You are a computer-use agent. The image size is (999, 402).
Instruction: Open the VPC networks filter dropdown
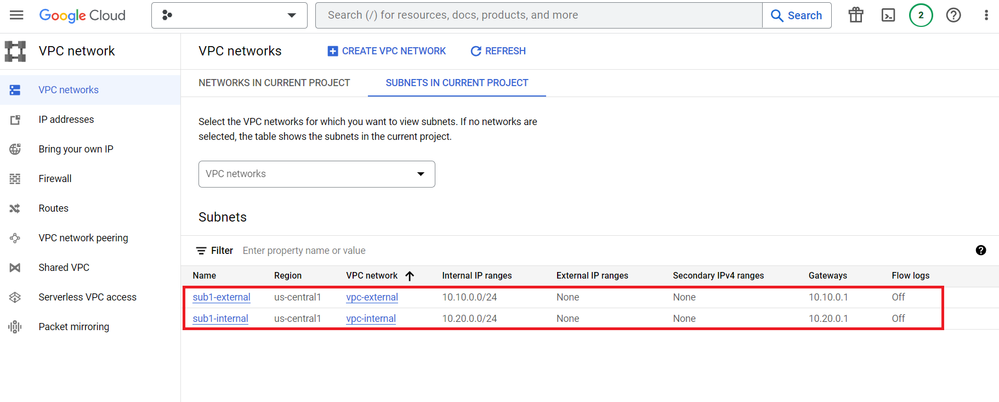tap(316, 174)
